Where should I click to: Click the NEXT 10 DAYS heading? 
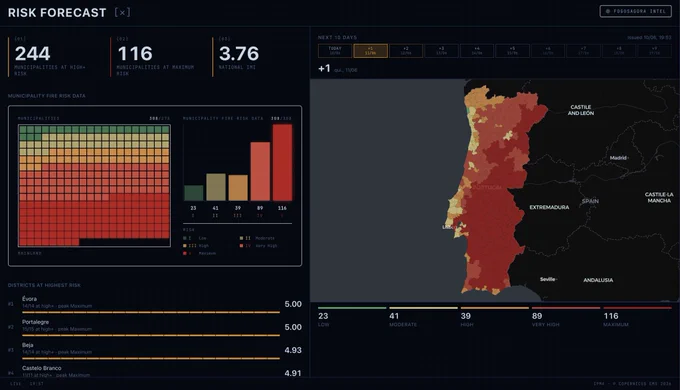(x=337, y=38)
